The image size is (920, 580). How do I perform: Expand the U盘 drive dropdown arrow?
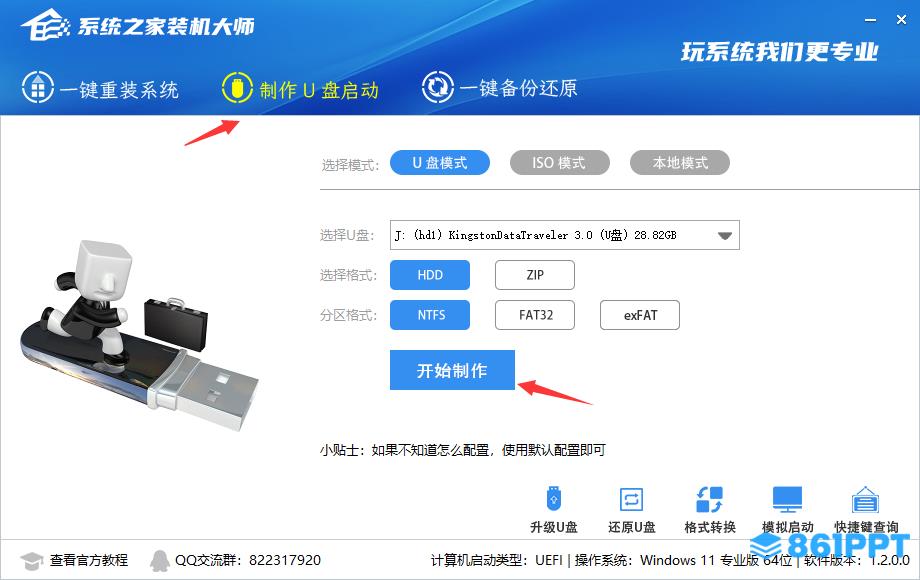point(725,235)
